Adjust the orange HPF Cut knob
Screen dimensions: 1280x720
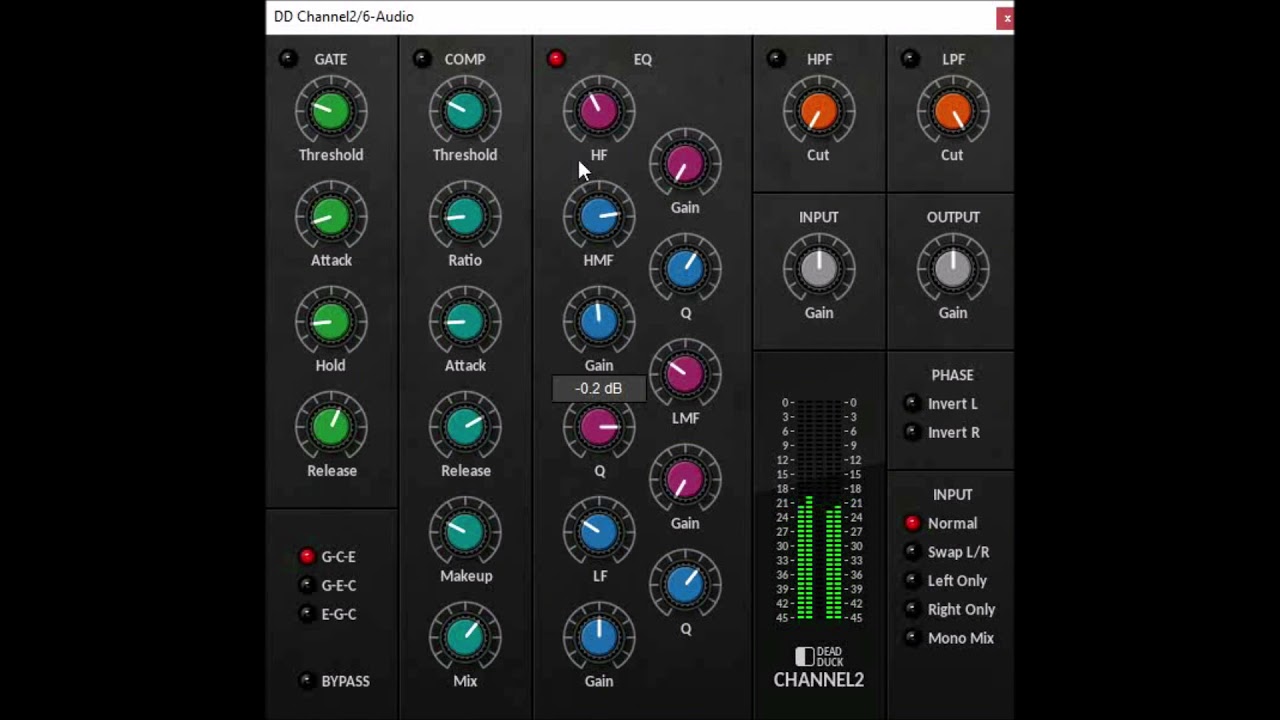(x=819, y=111)
